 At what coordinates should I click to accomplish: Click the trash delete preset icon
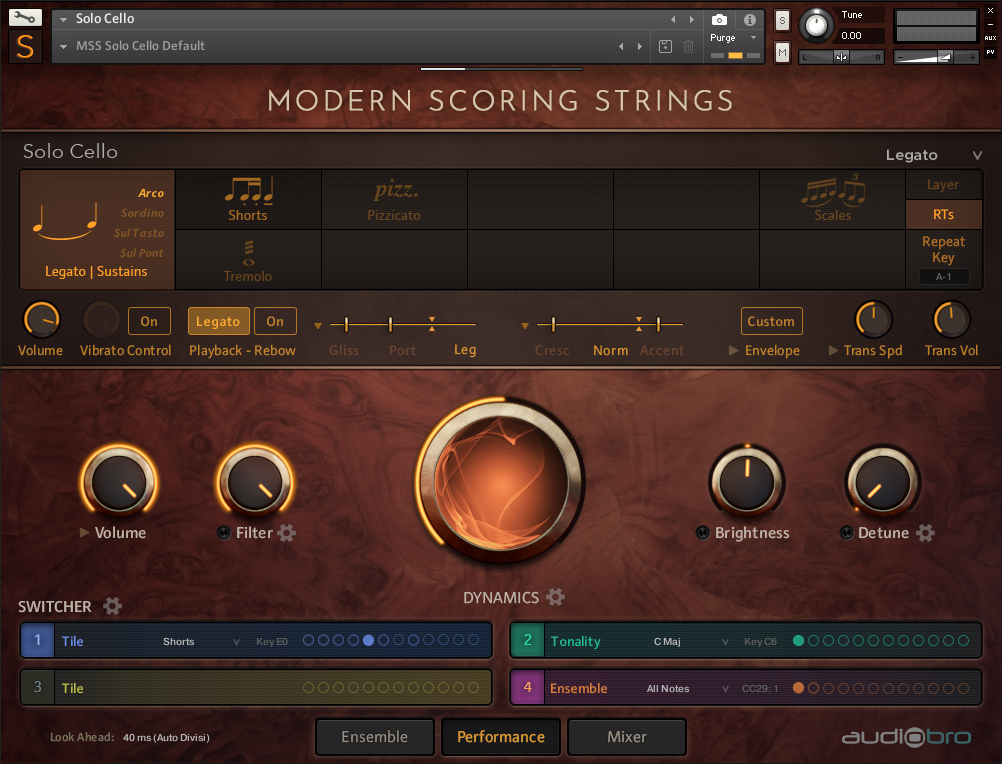tap(688, 46)
